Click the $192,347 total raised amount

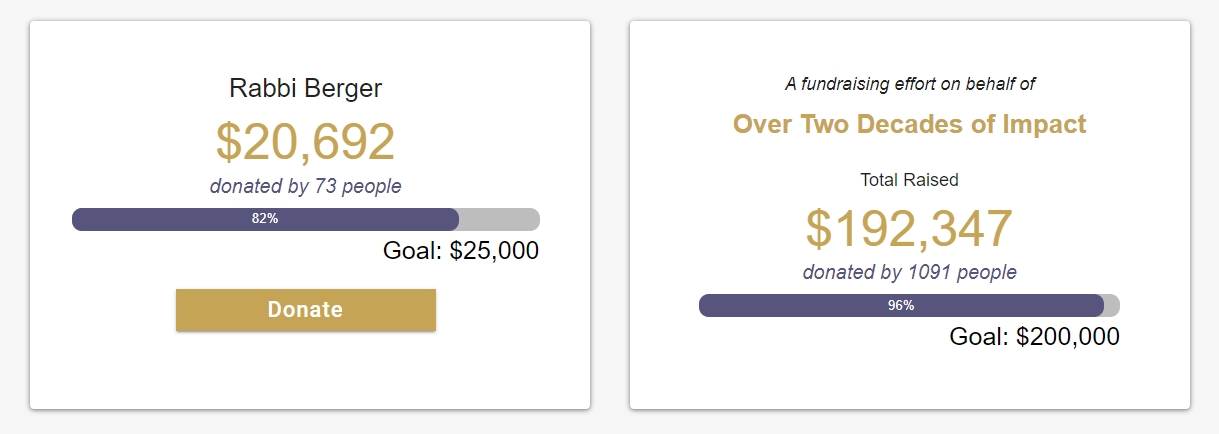[x=909, y=228]
